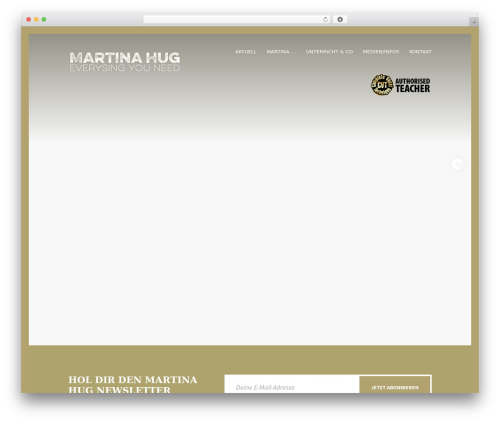Open the Kontakt menu item

(x=420, y=52)
